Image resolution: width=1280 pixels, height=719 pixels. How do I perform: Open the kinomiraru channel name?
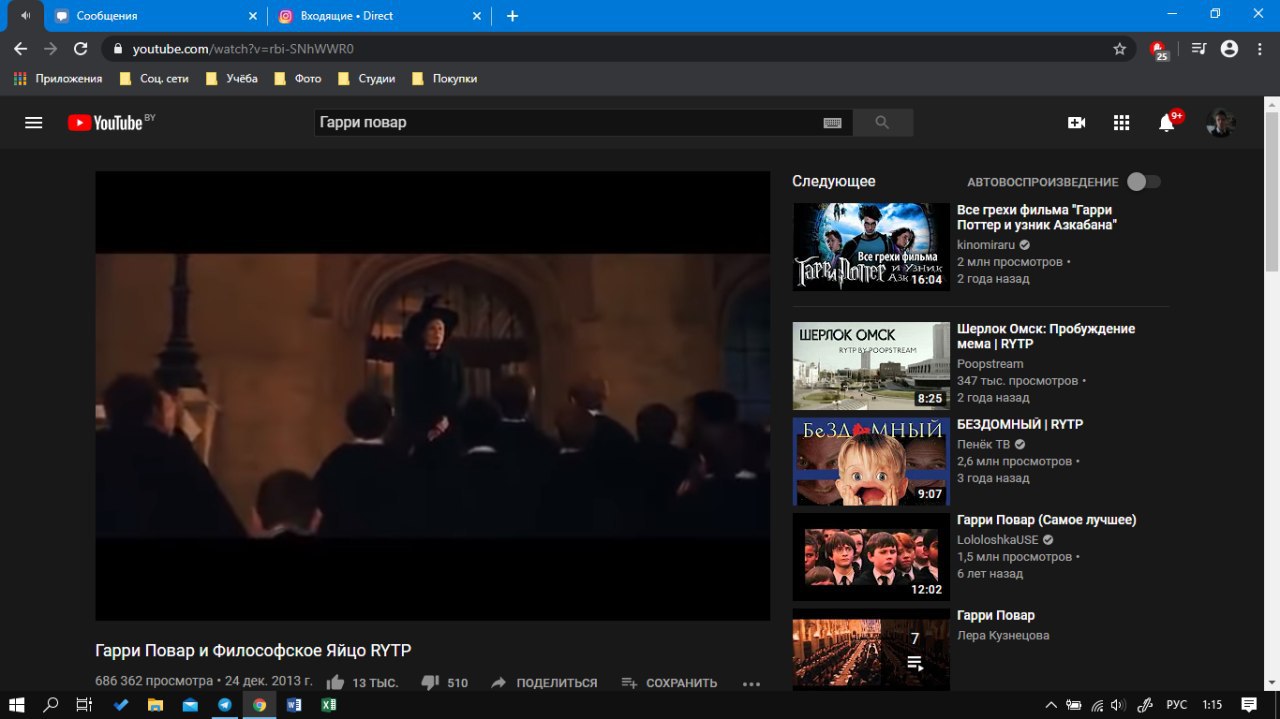coord(986,245)
